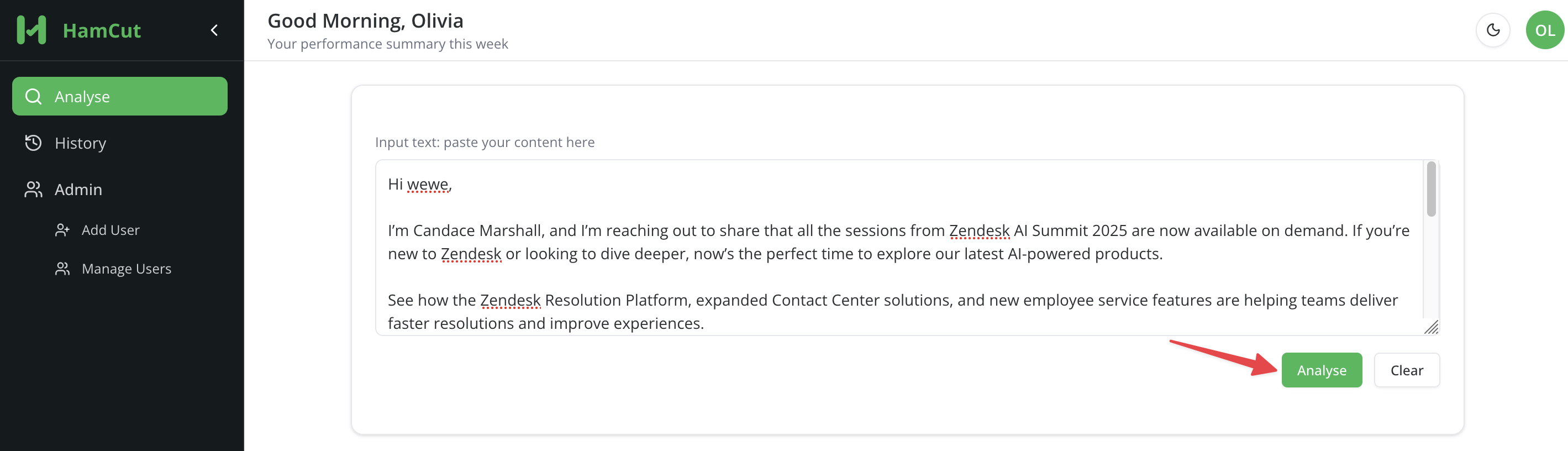Viewport: 1568px width, 451px height.
Task: Click inside the input text area
Action: tap(852, 274)
